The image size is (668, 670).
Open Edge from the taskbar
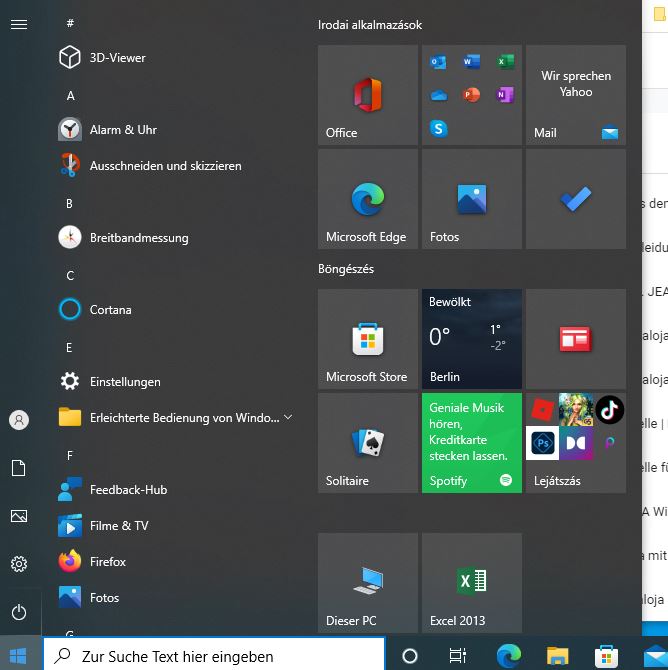pyautogui.click(x=509, y=655)
